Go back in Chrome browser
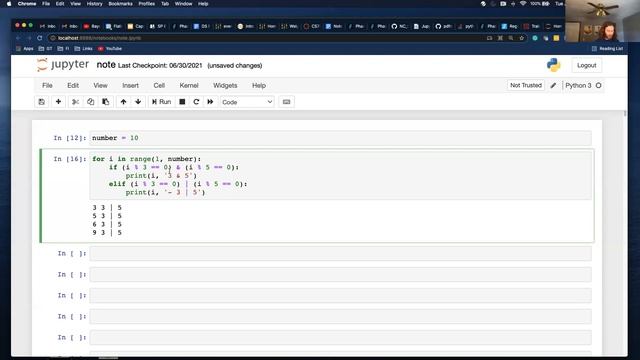The height and width of the screenshot is (360, 640). point(18,38)
